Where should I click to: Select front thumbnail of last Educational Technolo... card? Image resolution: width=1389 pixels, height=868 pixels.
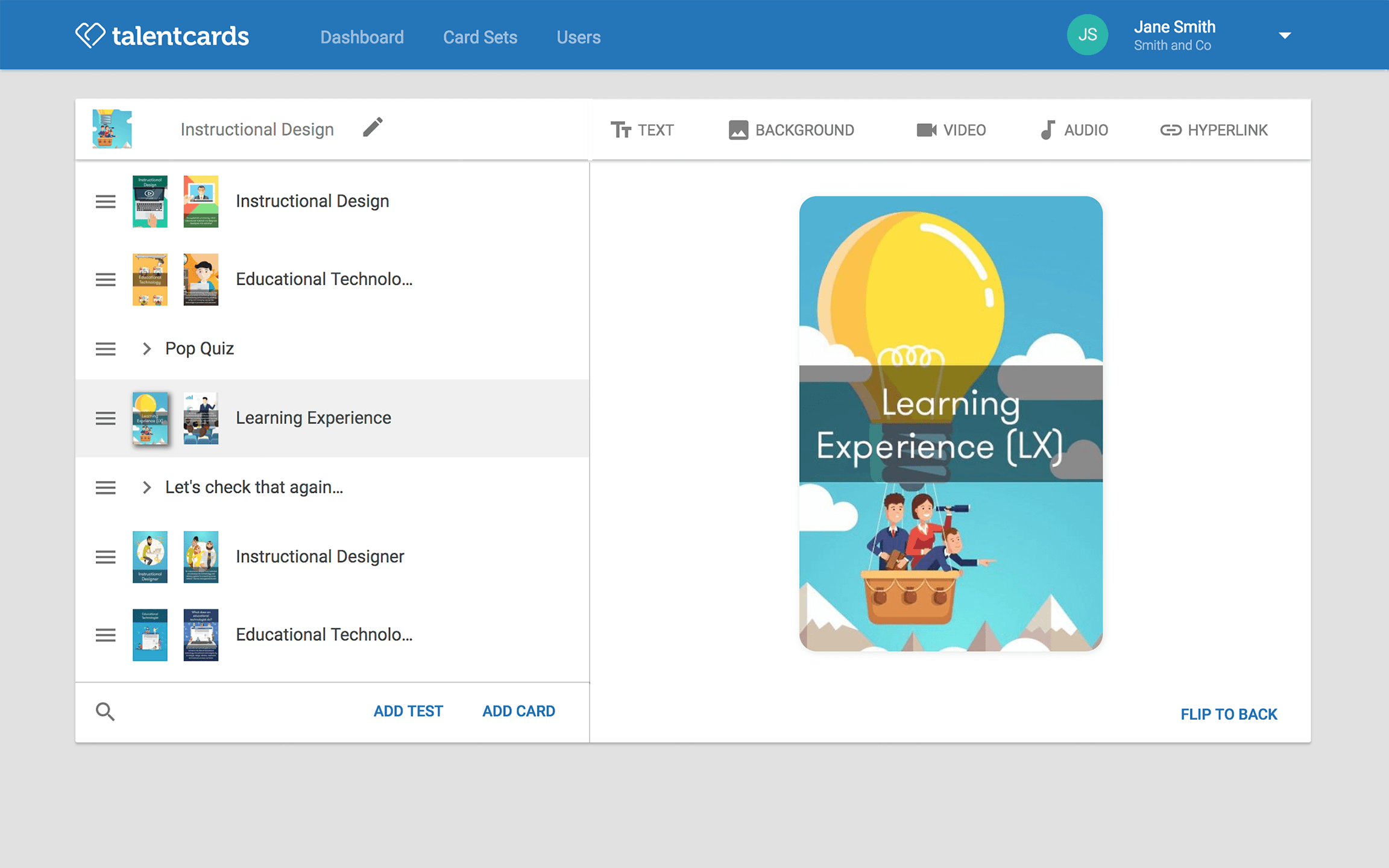150,635
